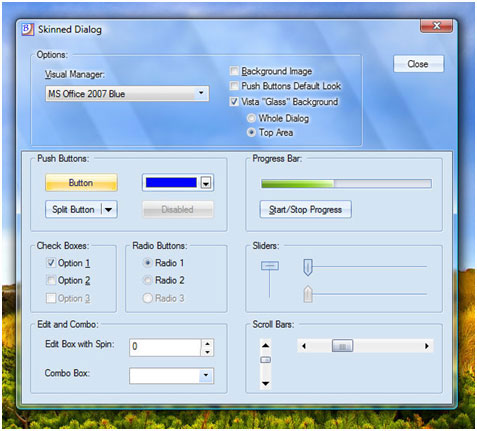477x431 pixels.
Task: Click the green progress bar
Action: click(346, 184)
